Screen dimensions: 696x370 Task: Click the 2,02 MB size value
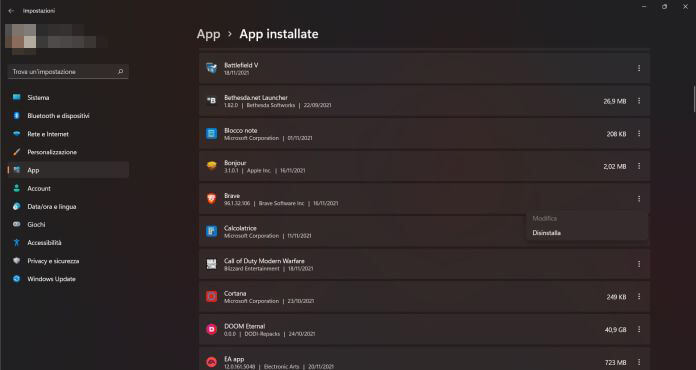[615, 166]
